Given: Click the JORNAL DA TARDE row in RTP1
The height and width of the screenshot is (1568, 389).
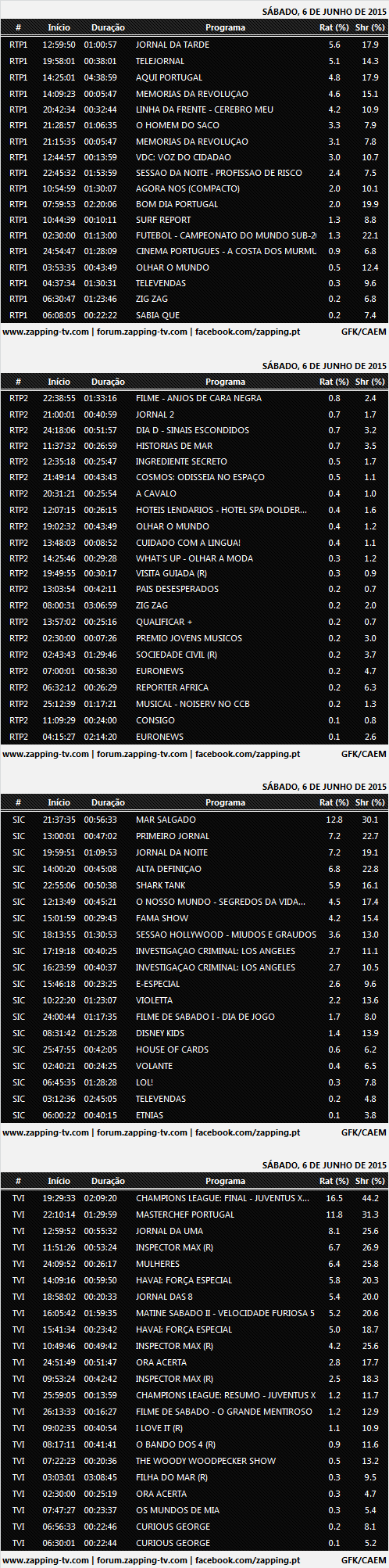Looking at the screenshot, I should click(194, 45).
